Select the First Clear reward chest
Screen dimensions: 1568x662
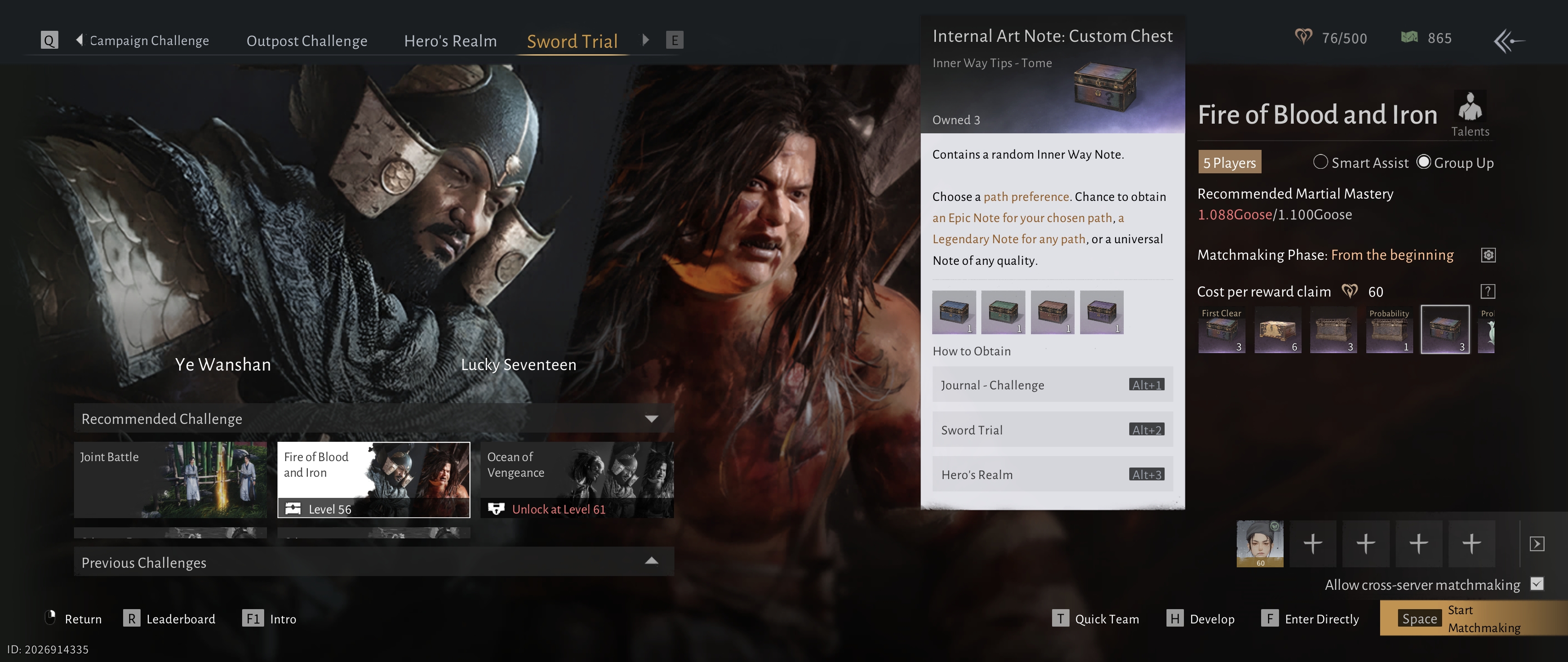1221,330
